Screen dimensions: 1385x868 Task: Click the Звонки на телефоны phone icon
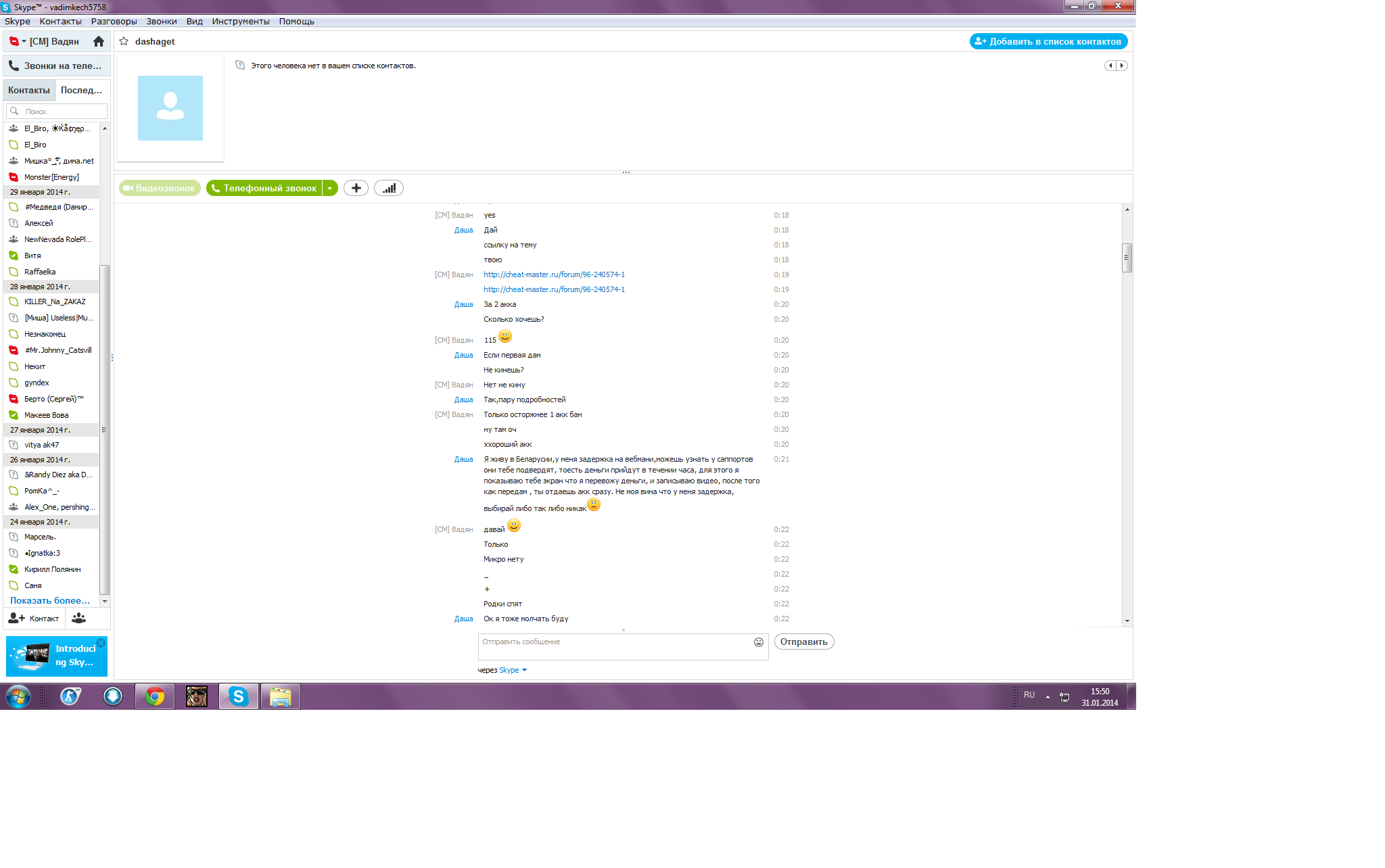14,66
